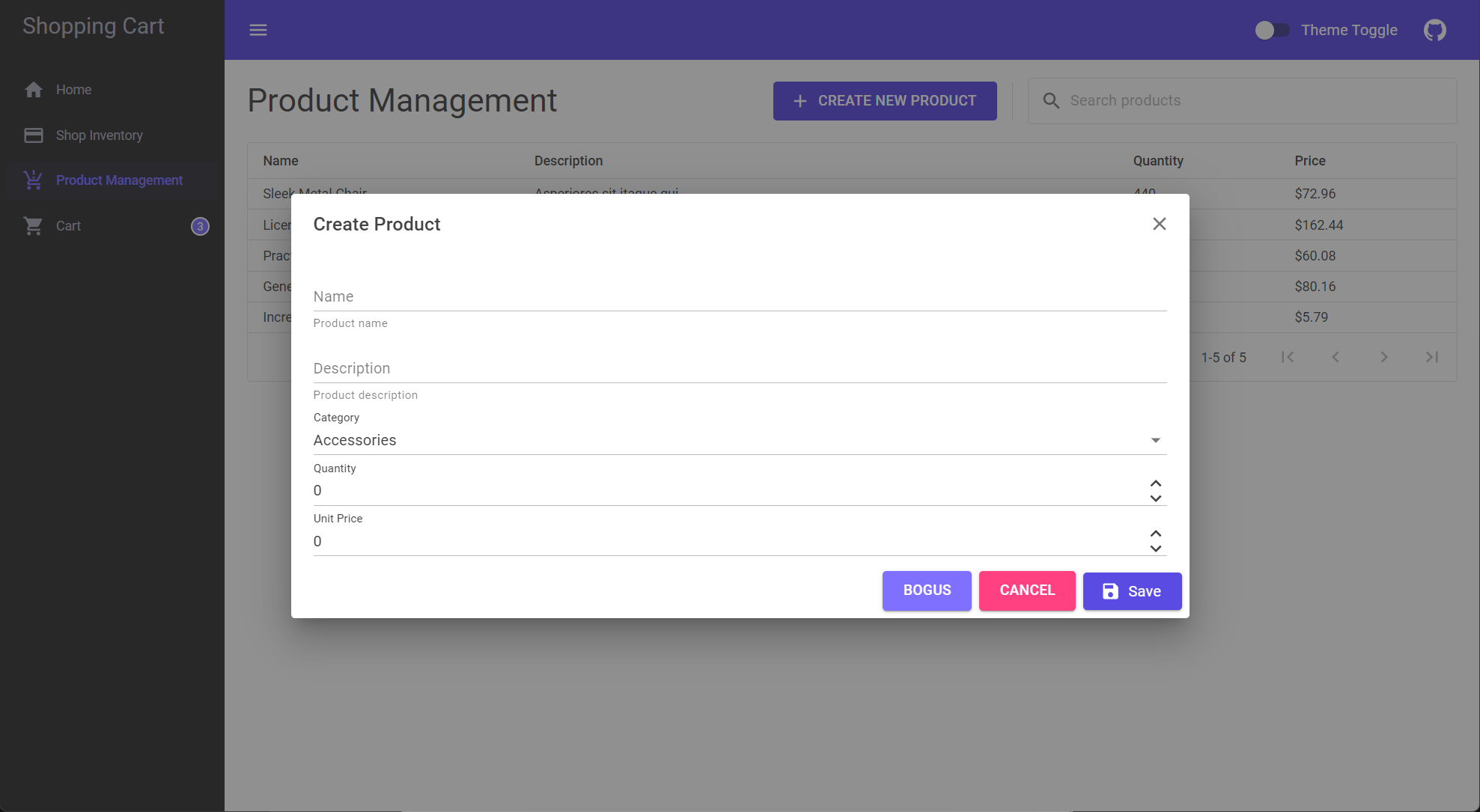Click the GitHub icon in the header
This screenshot has width=1480, height=812.
pyautogui.click(x=1434, y=30)
